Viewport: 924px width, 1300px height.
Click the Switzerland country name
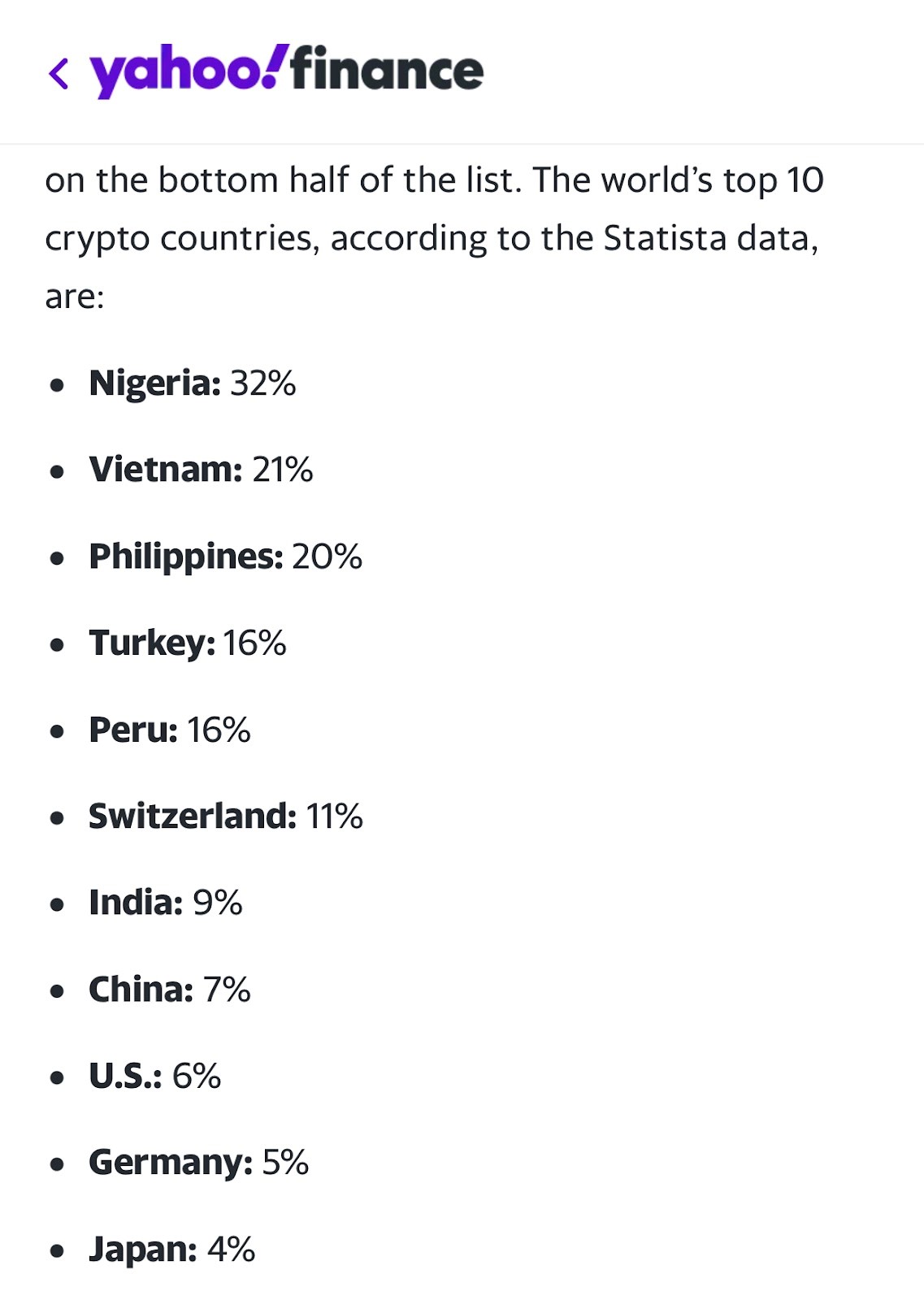point(193,817)
